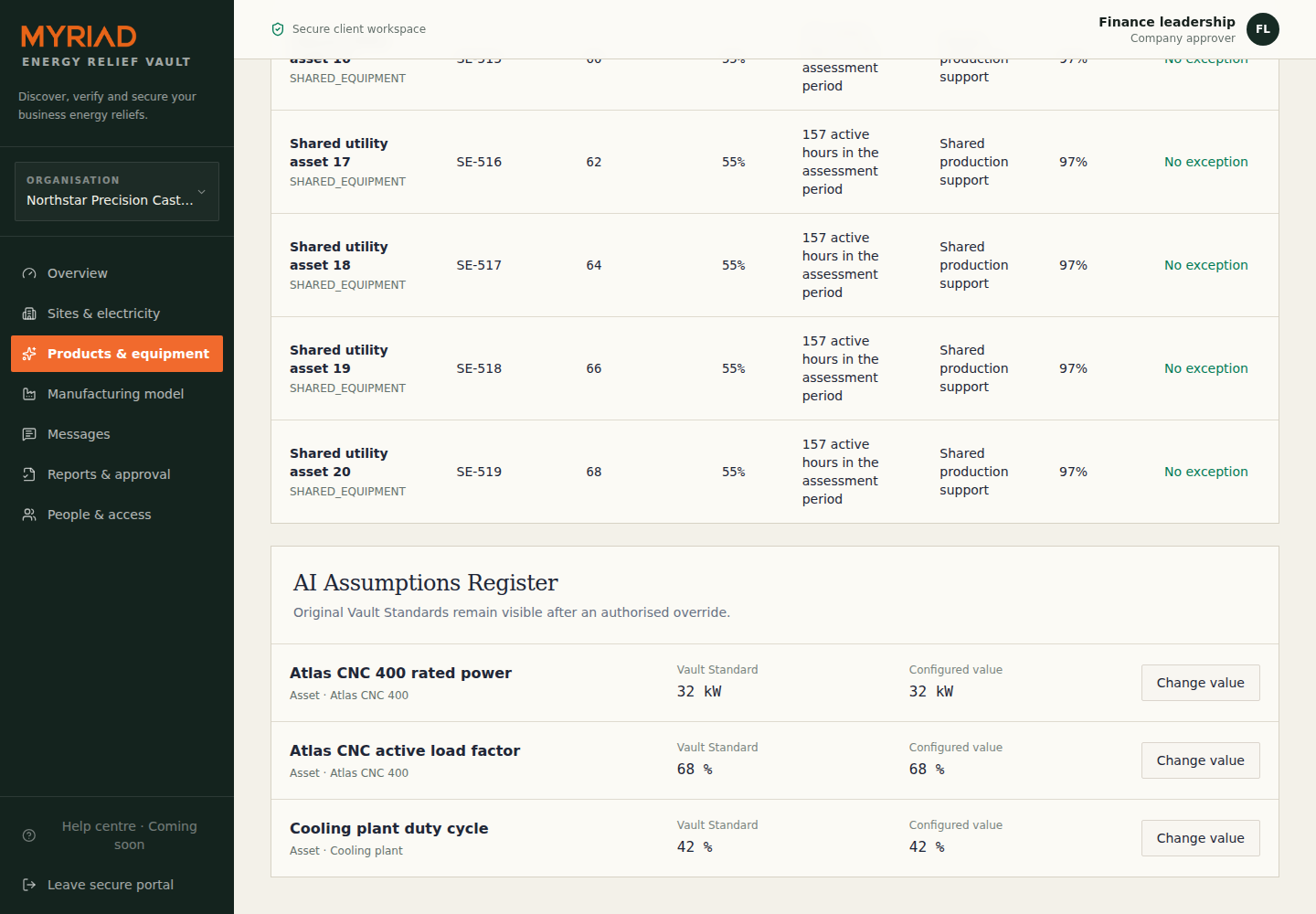Click asset code SE-518
This screenshot has height=914, width=1316.
(479, 368)
